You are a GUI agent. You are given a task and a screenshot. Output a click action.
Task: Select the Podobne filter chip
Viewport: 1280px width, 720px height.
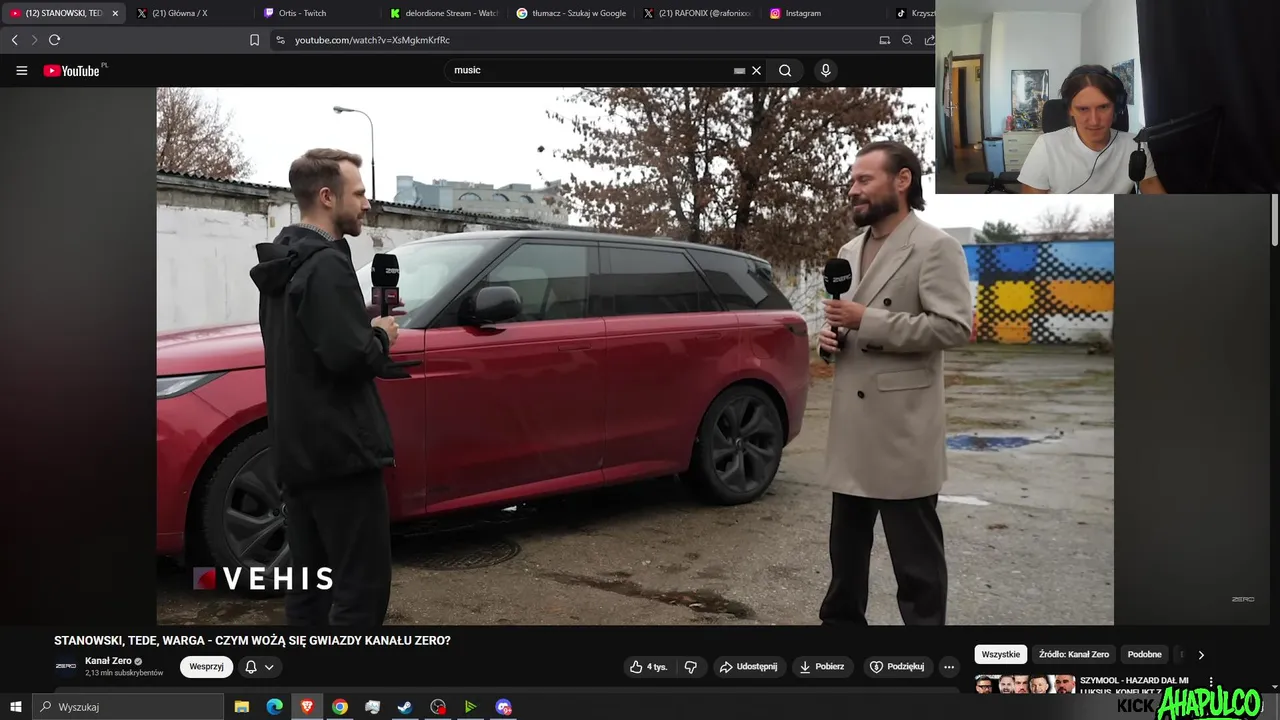pyautogui.click(x=1144, y=654)
